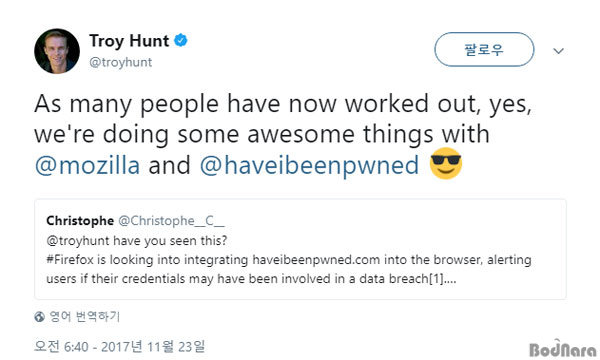Click the main tweet text body
This screenshot has height=360, width=600.
coord(283,135)
